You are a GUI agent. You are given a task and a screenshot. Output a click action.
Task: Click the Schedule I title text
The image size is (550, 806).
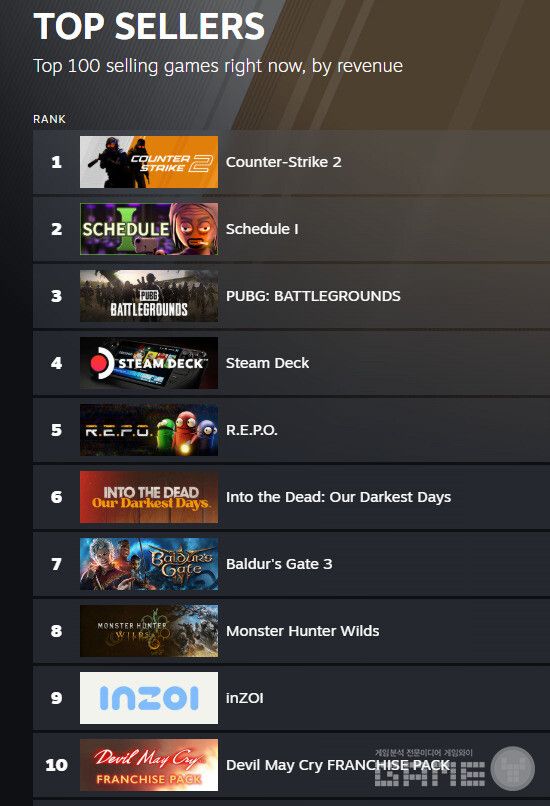tap(262, 229)
